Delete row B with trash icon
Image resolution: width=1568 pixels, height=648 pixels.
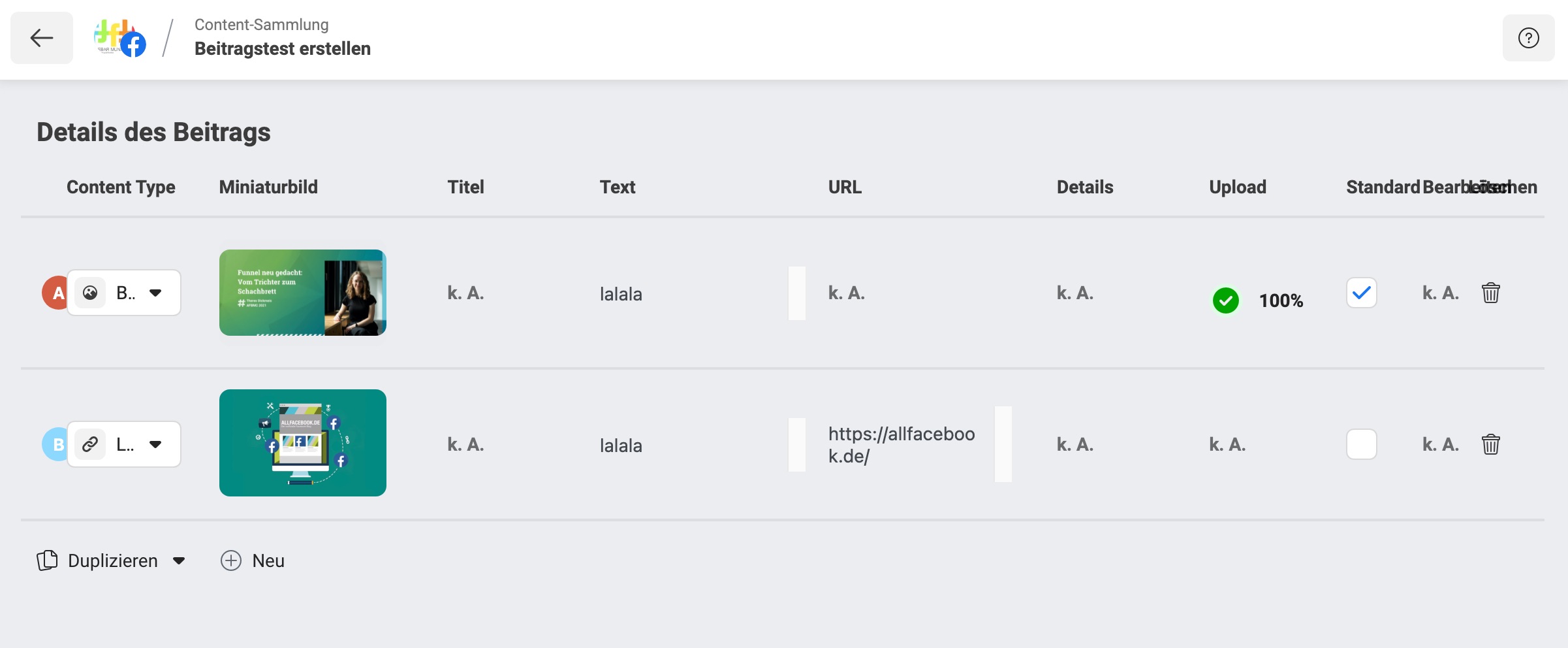click(1491, 444)
